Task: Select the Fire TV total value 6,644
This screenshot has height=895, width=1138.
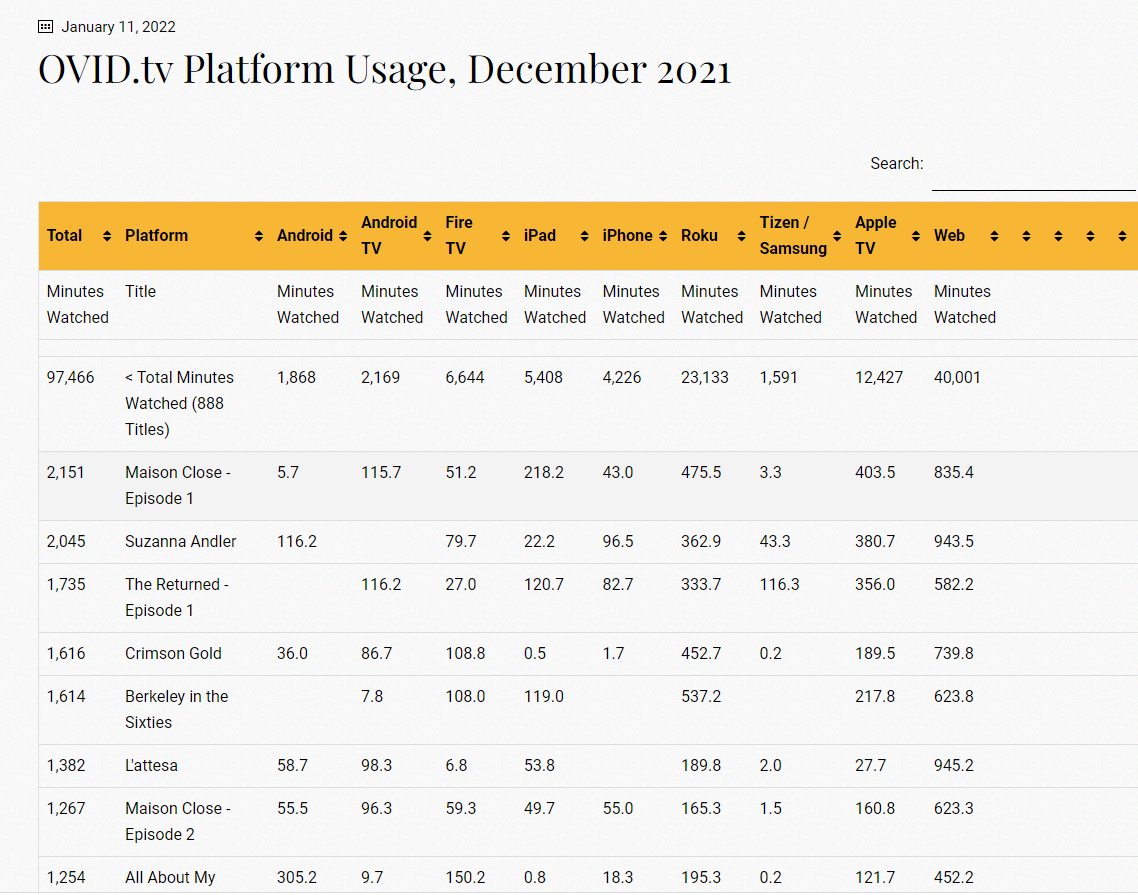Action: 464,377
